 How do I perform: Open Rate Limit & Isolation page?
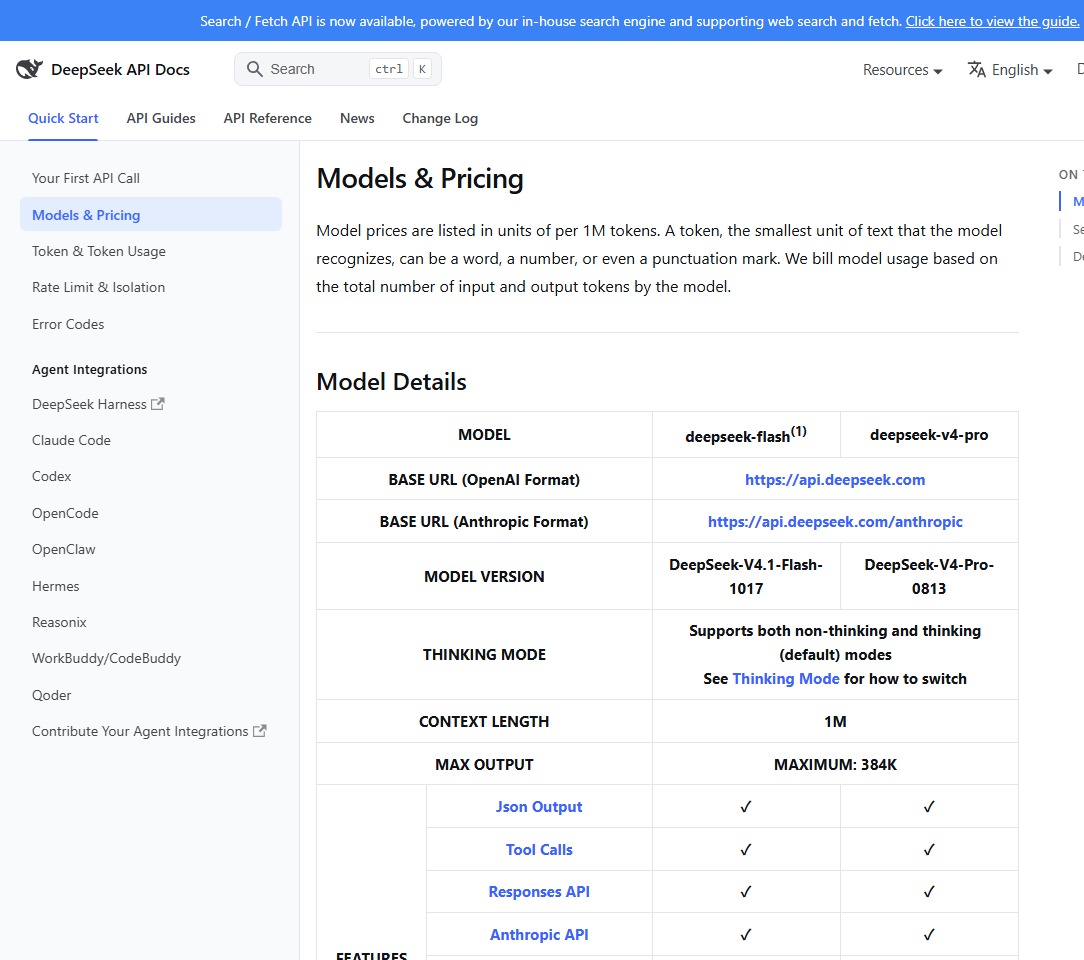(98, 288)
